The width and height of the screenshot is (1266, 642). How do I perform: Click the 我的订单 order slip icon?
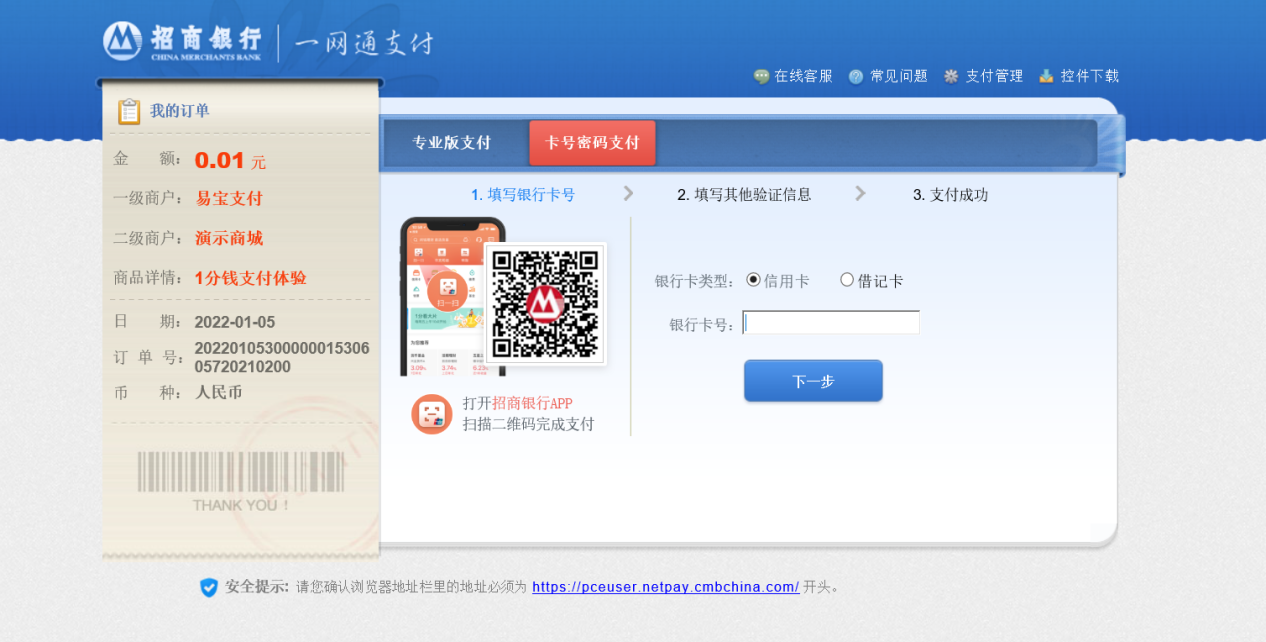[128, 110]
